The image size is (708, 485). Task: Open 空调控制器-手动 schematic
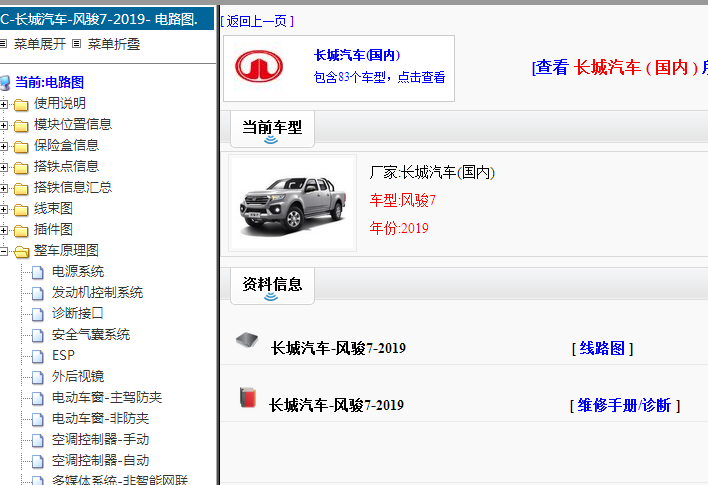pyautogui.click(x=100, y=439)
